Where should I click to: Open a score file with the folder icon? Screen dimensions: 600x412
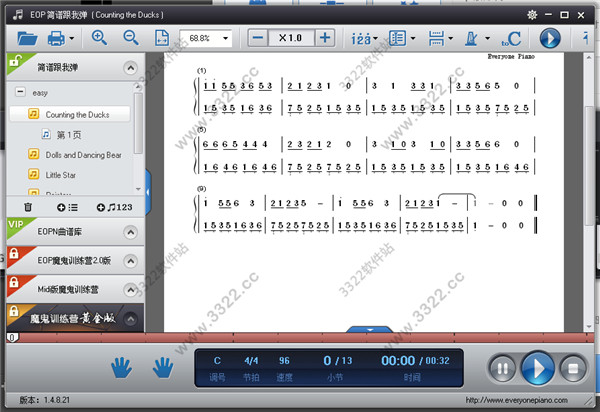coord(27,38)
